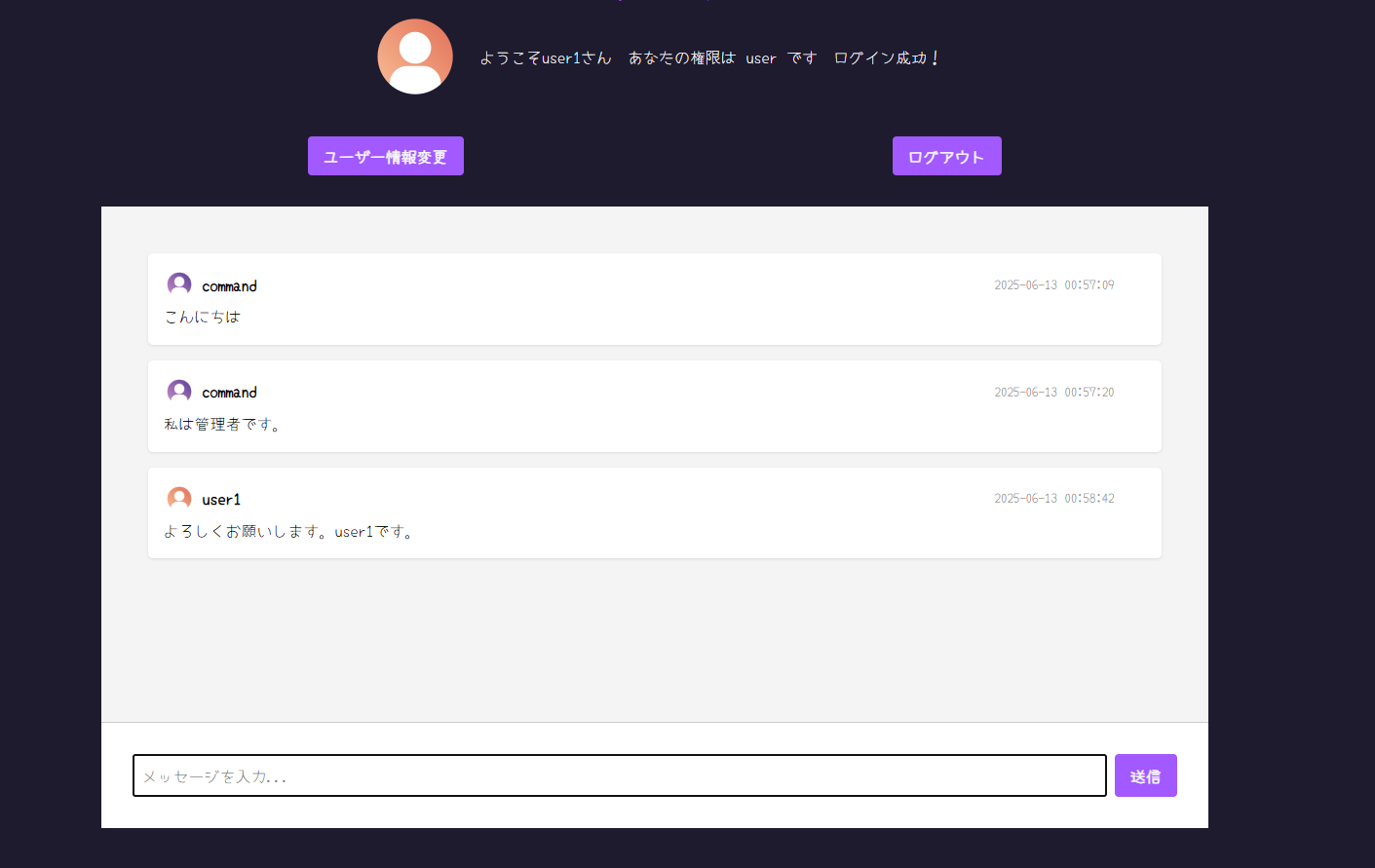
Task: Select message よろしくお願いします。user1です。
Action: [289, 531]
